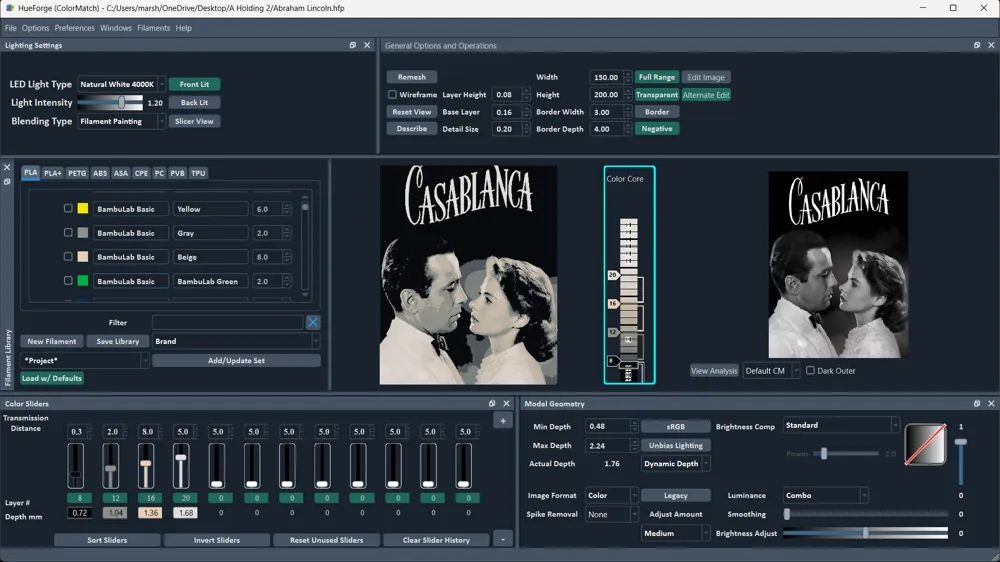The width and height of the screenshot is (1000, 562).
Task: Tick the Gray filament checkbox
Action: click(68, 233)
